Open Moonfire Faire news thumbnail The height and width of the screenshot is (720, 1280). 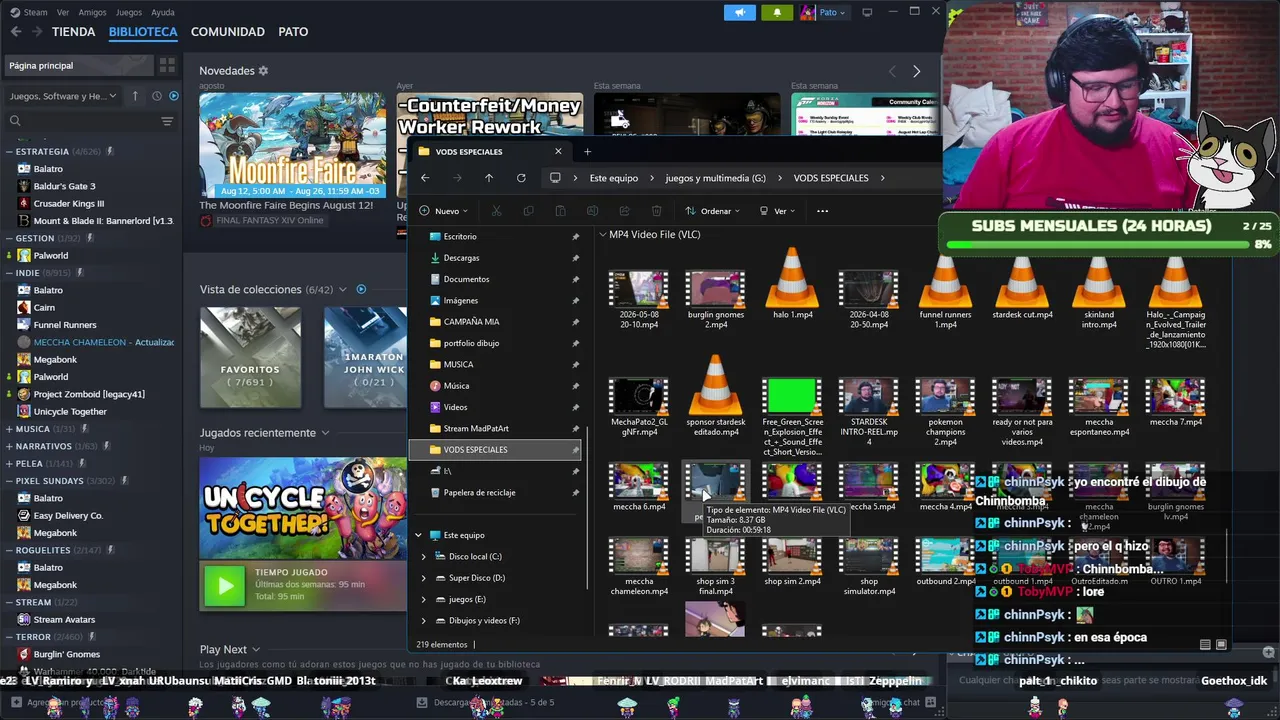coord(292,145)
